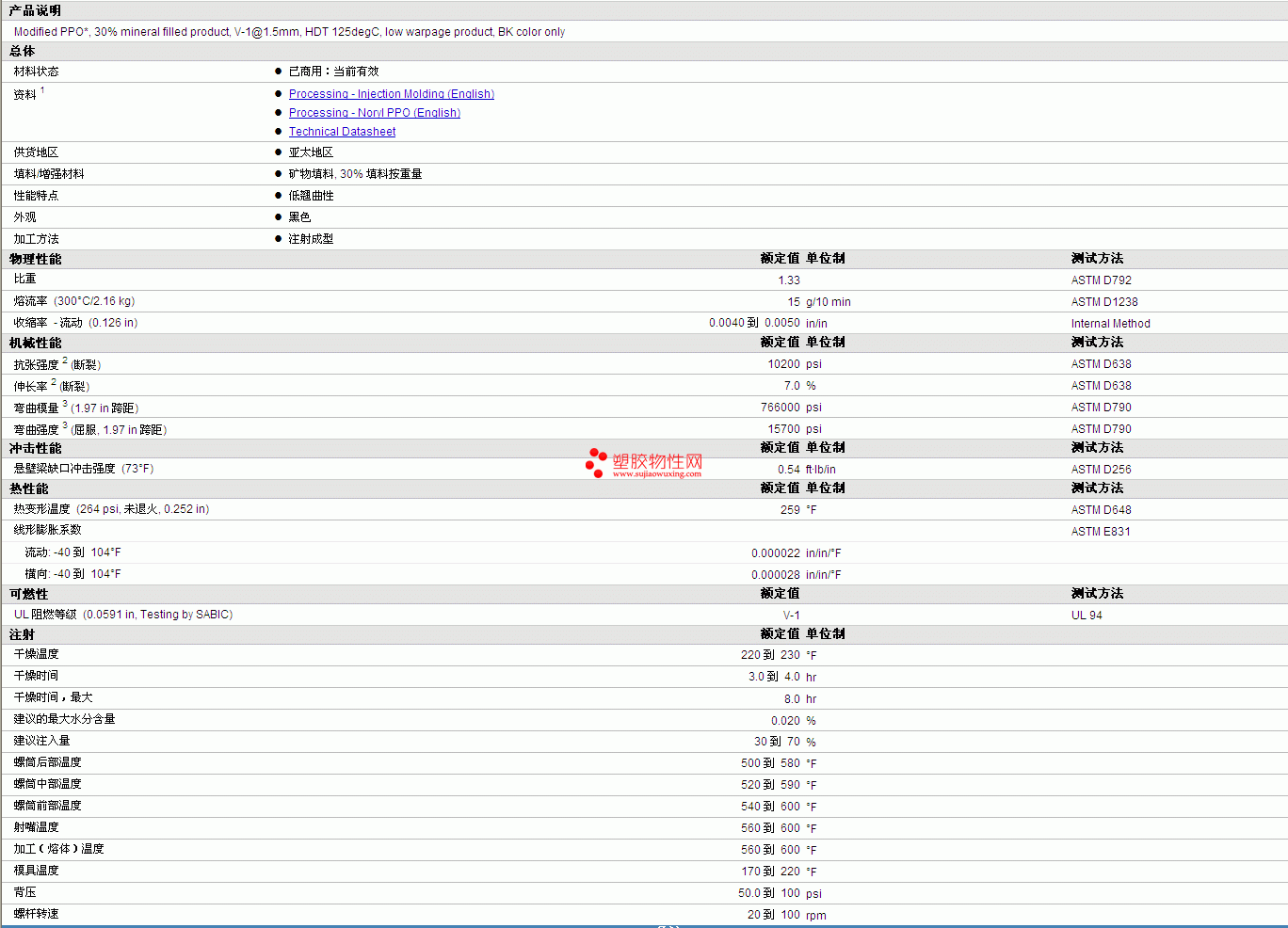Open the Technical Datasheet link

pyautogui.click(x=342, y=132)
